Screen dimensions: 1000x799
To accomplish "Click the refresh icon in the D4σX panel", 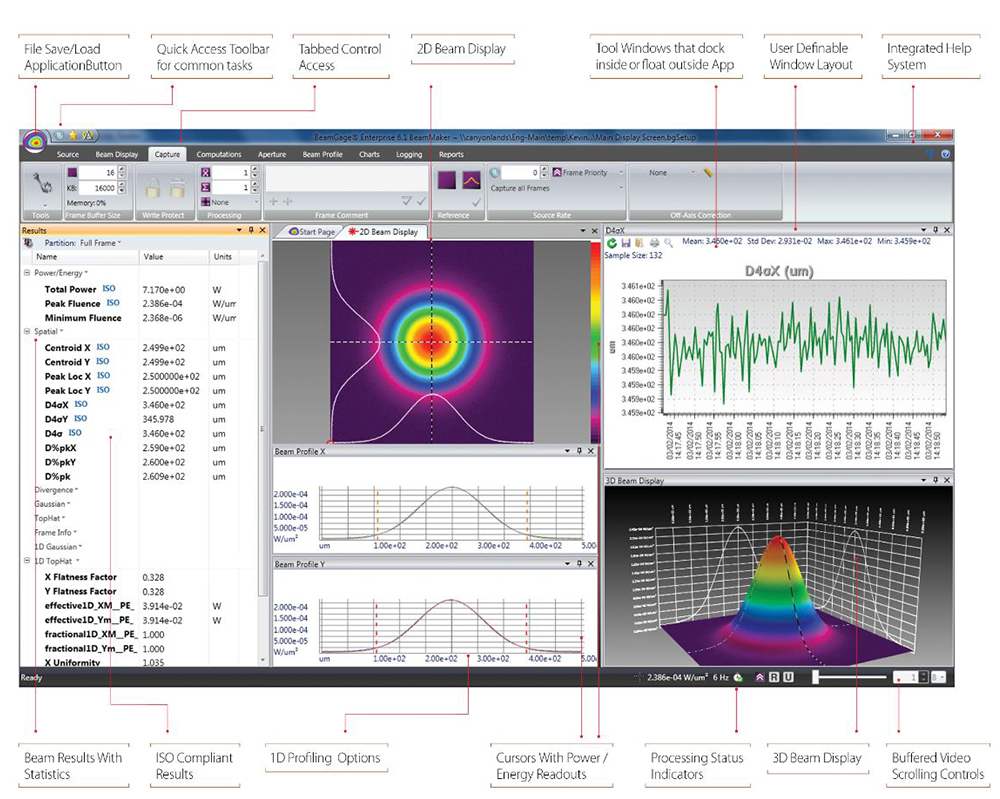I will click(612, 242).
